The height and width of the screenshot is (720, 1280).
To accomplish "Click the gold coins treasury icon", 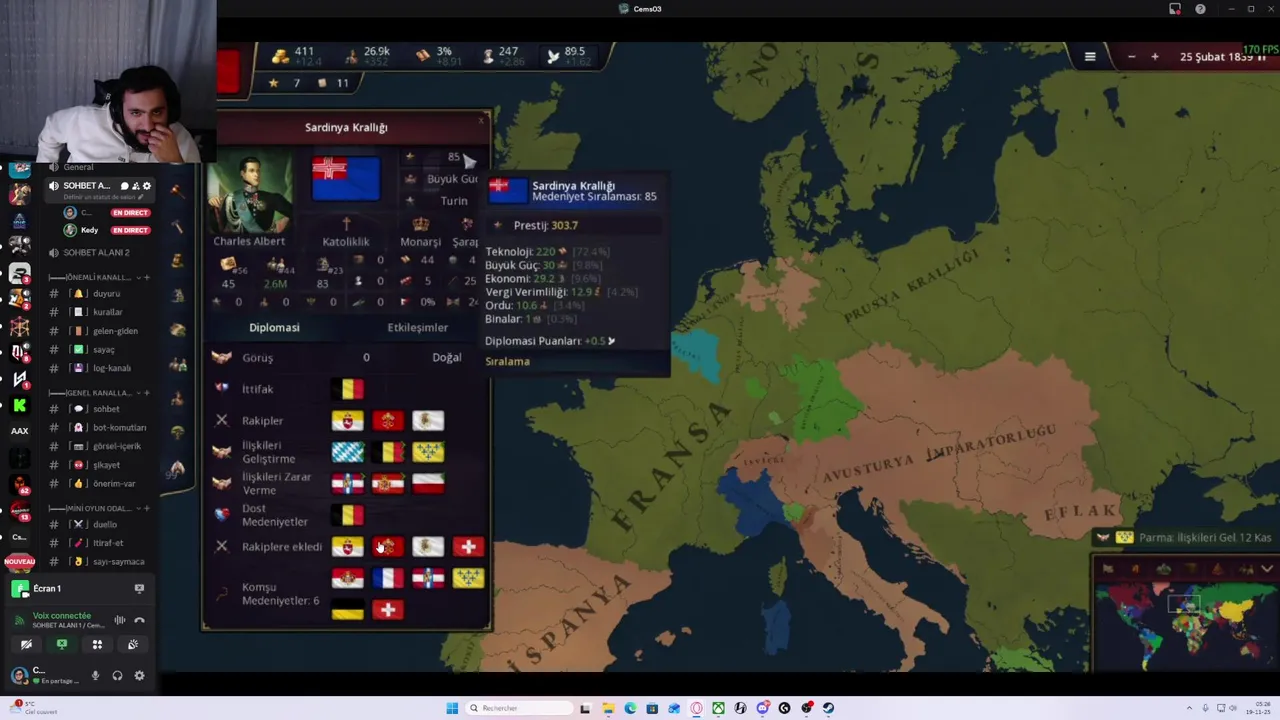I will (x=281, y=56).
